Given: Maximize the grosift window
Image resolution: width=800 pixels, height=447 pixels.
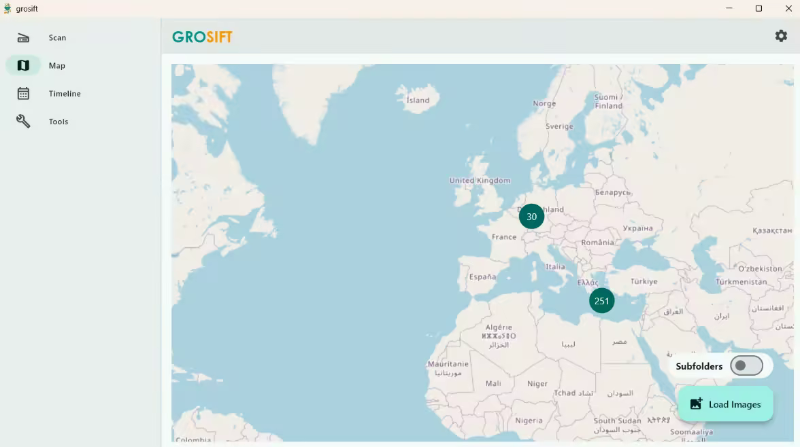Looking at the screenshot, I should [758, 8].
